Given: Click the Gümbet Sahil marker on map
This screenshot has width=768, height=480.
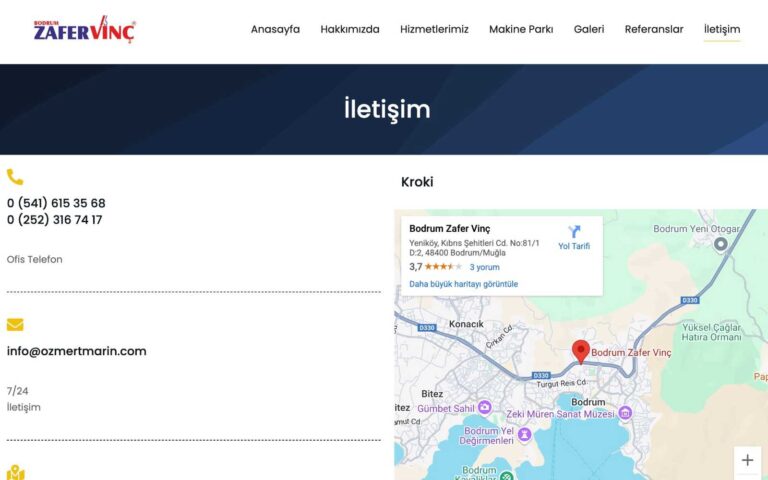Looking at the screenshot, I should coord(485,407).
